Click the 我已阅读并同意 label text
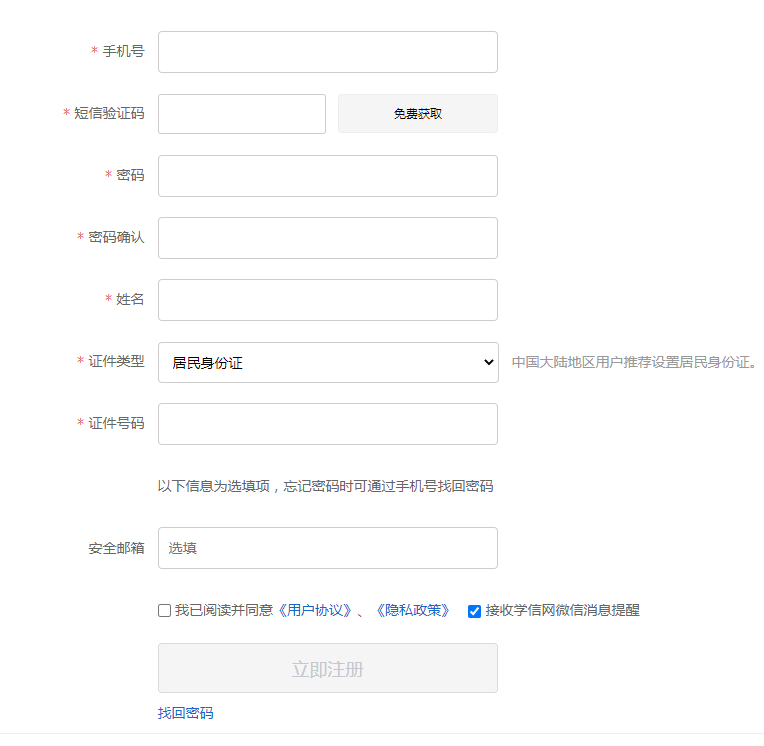Image resolution: width=764 pixels, height=746 pixels. [224, 610]
